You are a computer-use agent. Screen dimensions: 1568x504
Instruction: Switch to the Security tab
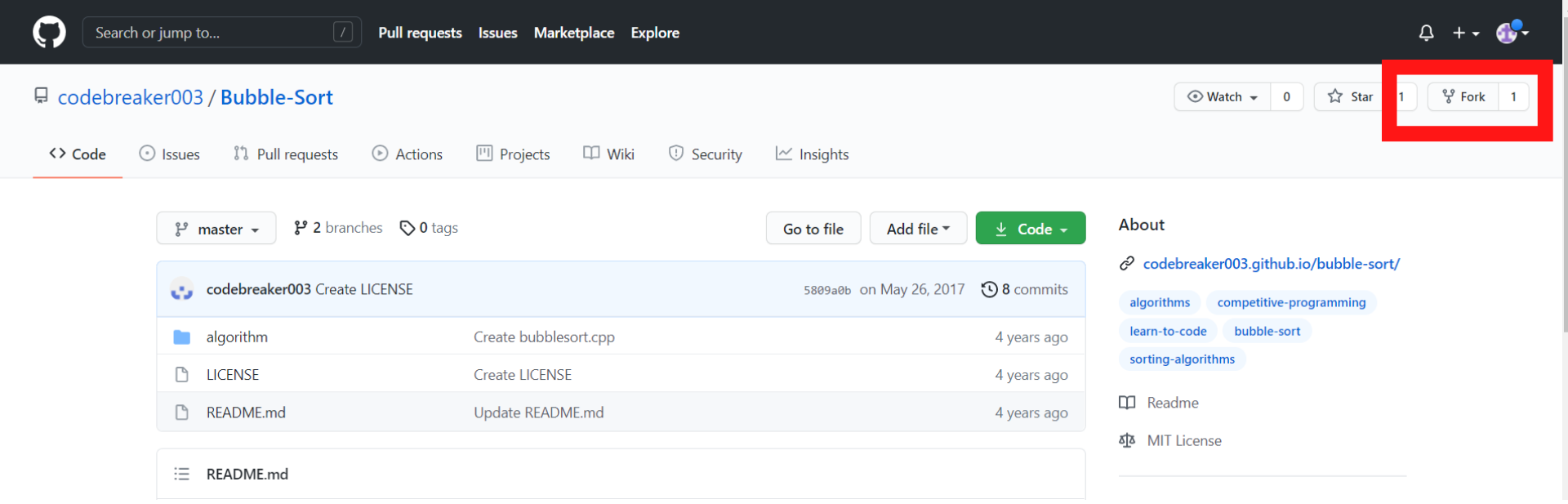705,154
